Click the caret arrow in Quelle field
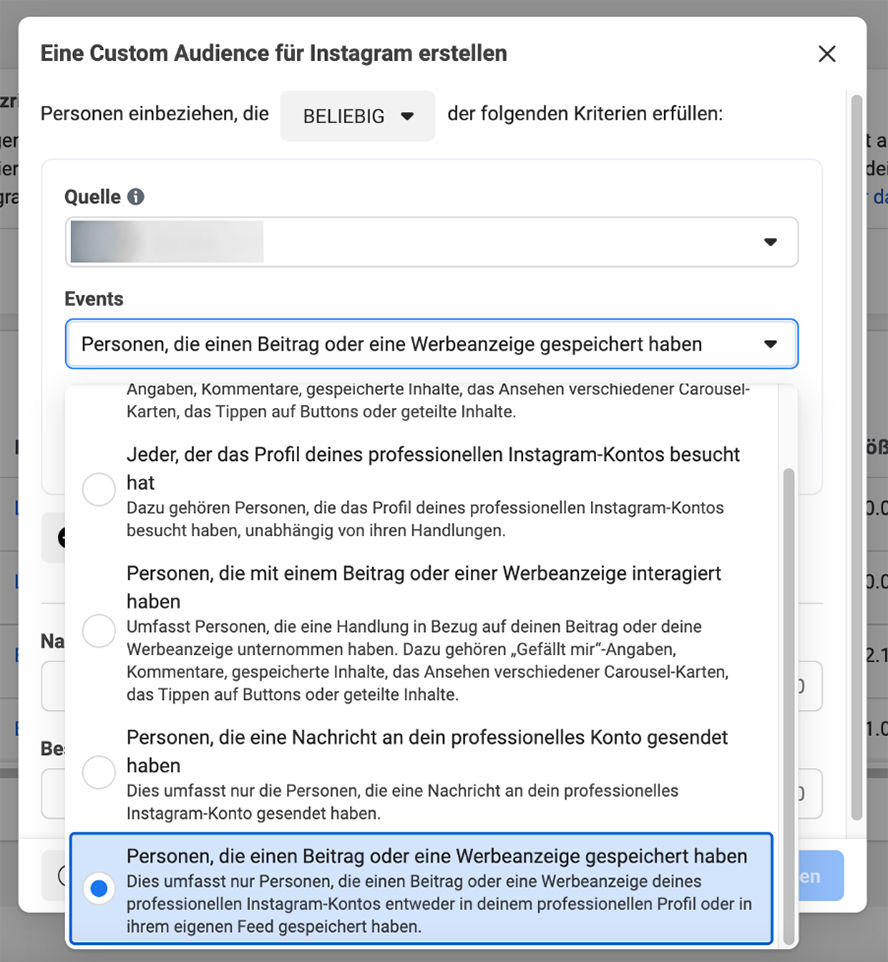The width and height of the screenshot is (888, 962). (x=770, y=242)
